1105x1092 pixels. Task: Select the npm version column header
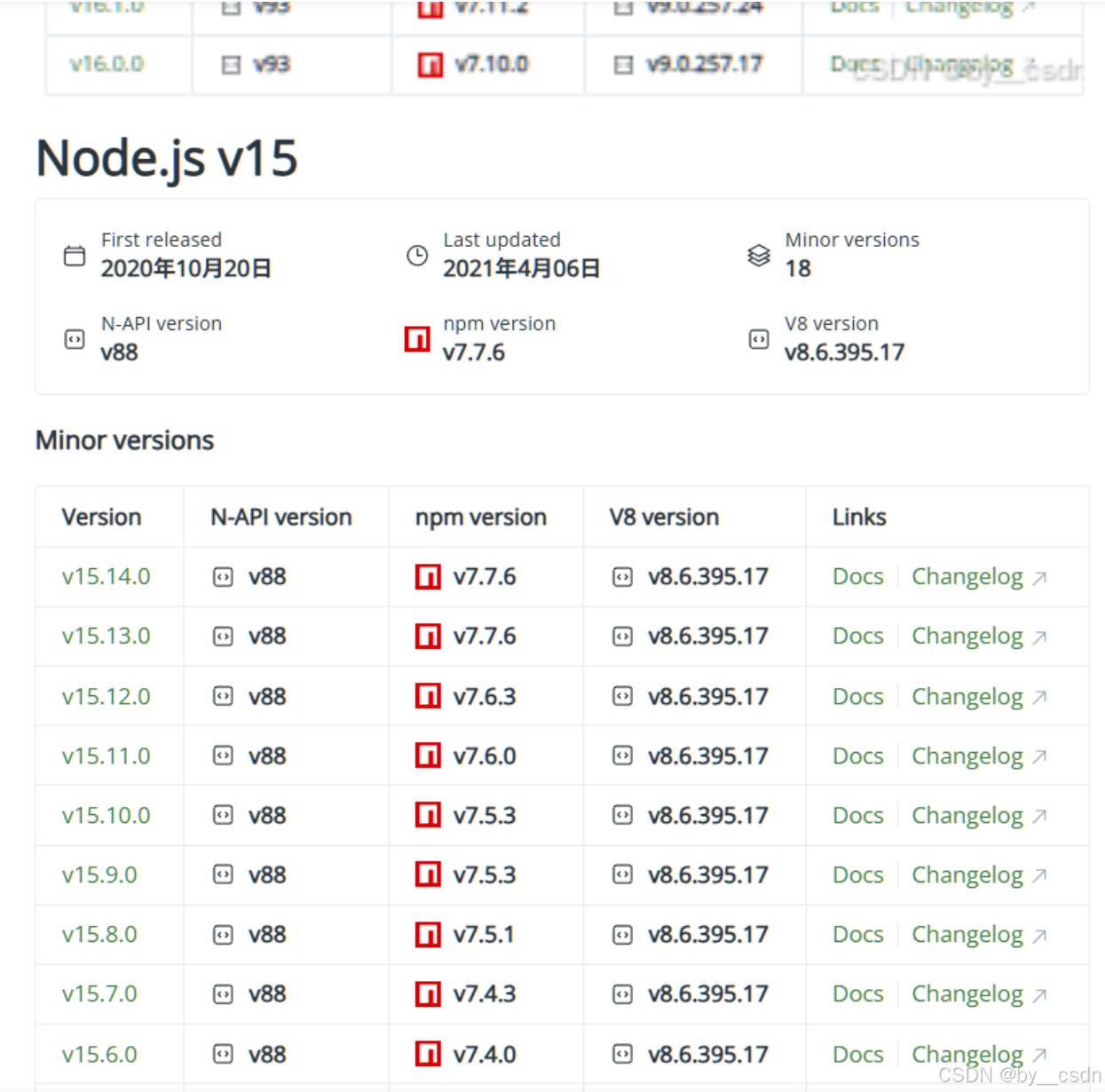coord(480,518)
